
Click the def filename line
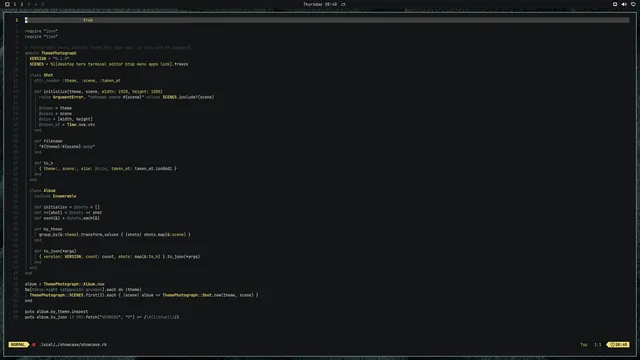pos(48,141)
